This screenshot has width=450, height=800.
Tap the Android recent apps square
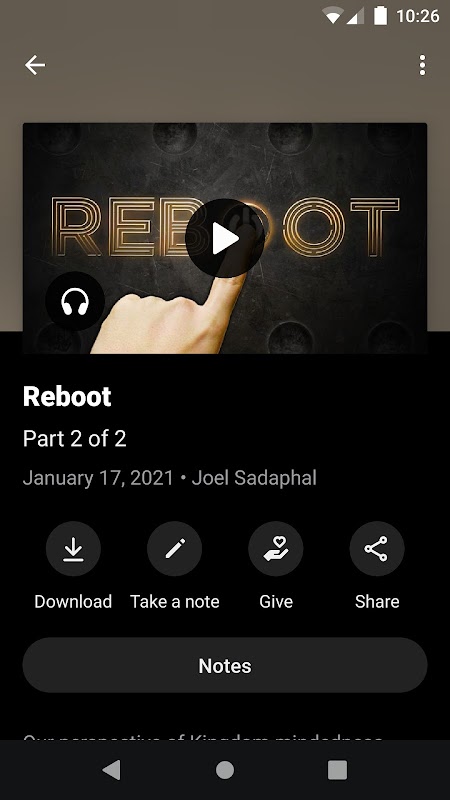337,770
